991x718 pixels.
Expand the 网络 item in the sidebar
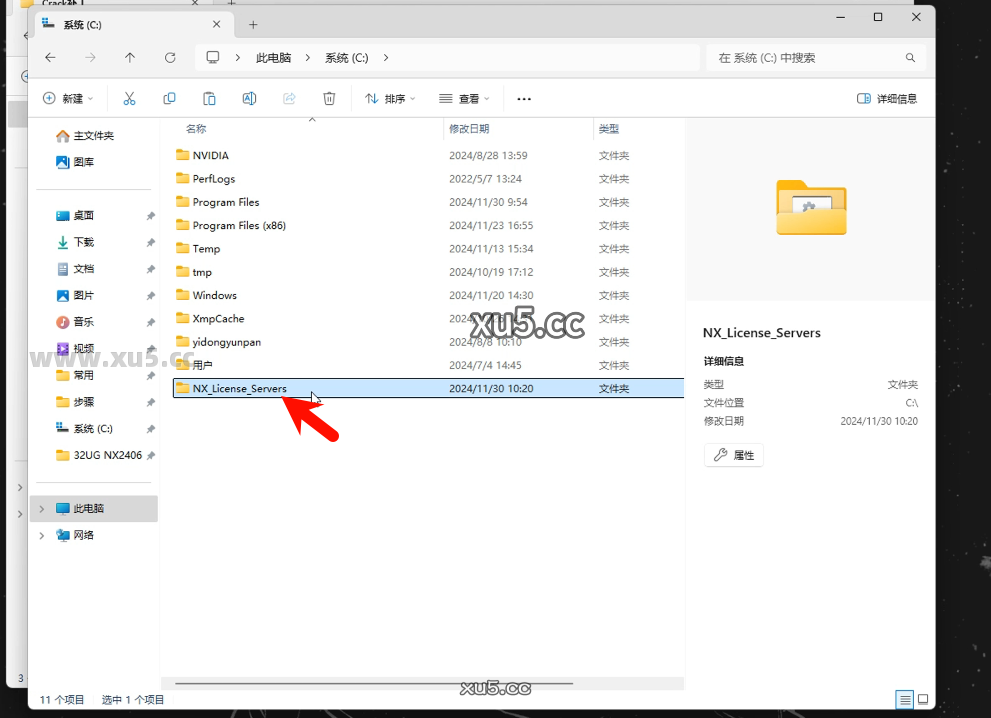[x=40, y=535]
